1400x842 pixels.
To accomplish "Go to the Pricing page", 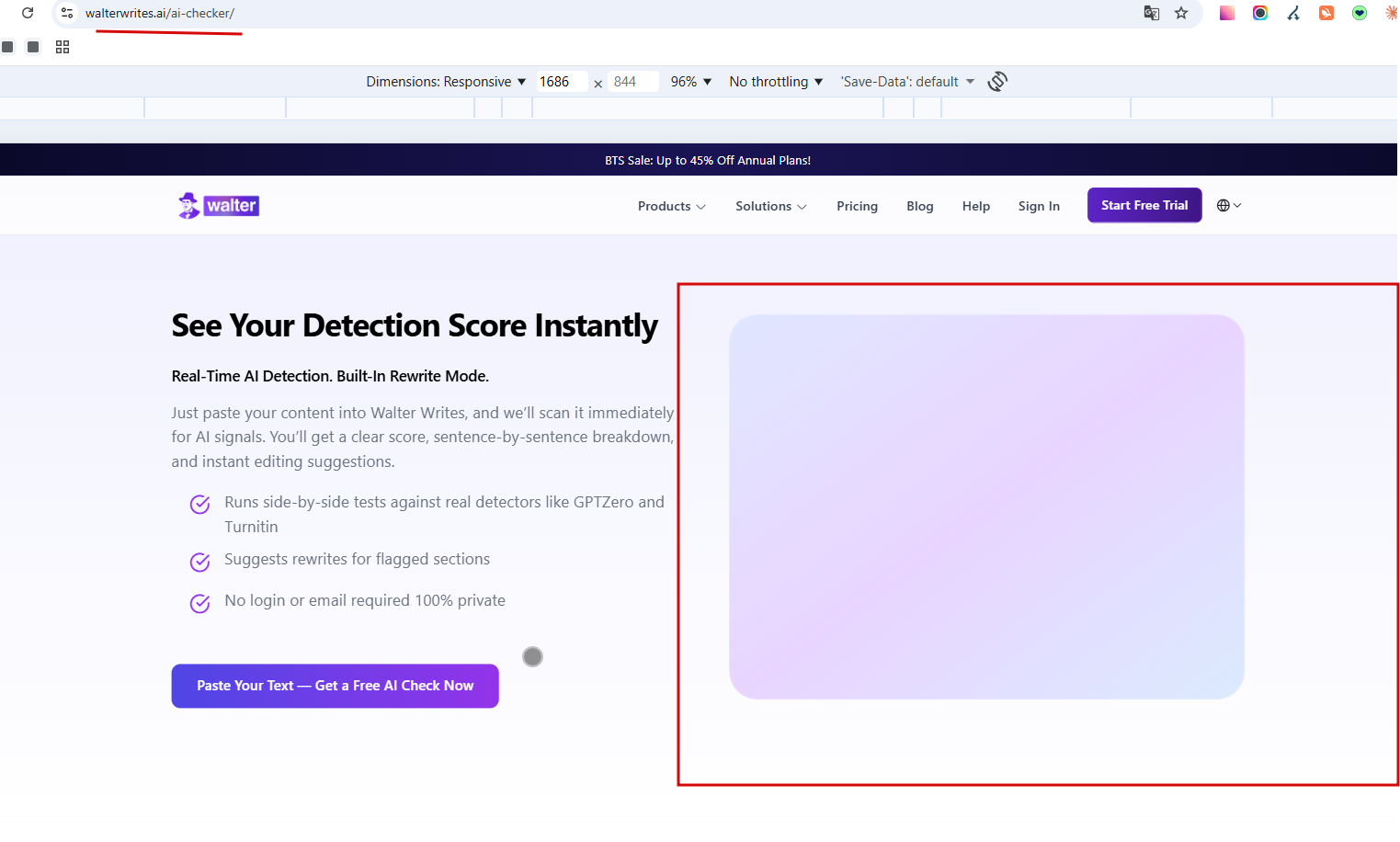I will tap(857, 206).
